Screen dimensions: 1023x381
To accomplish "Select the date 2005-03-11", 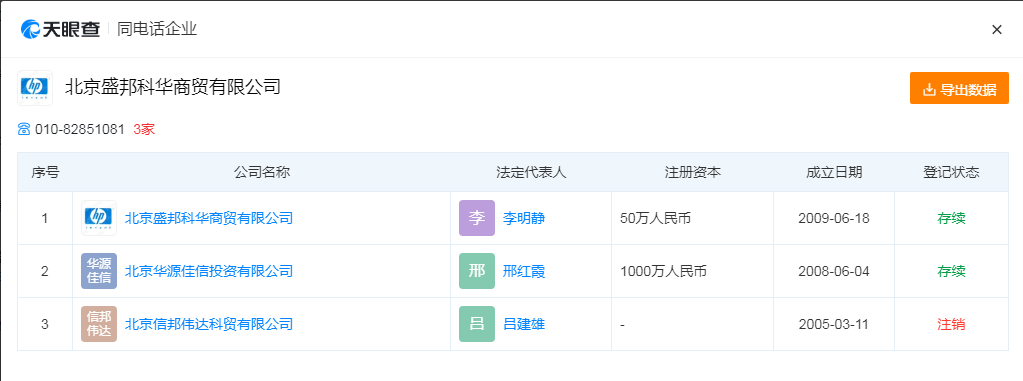I will pyautogui.click(x=834, y=324).
